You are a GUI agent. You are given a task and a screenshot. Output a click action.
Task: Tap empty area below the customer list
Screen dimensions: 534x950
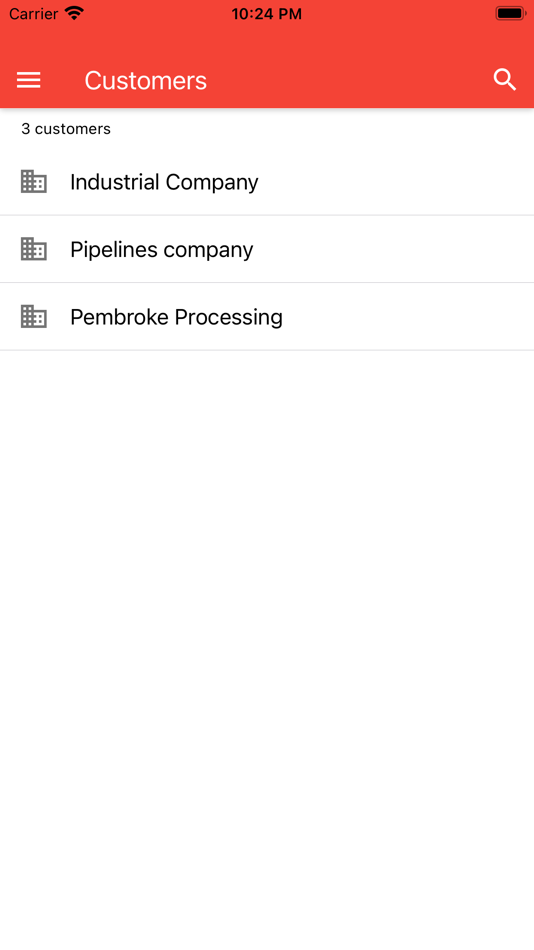coord(267,648)
